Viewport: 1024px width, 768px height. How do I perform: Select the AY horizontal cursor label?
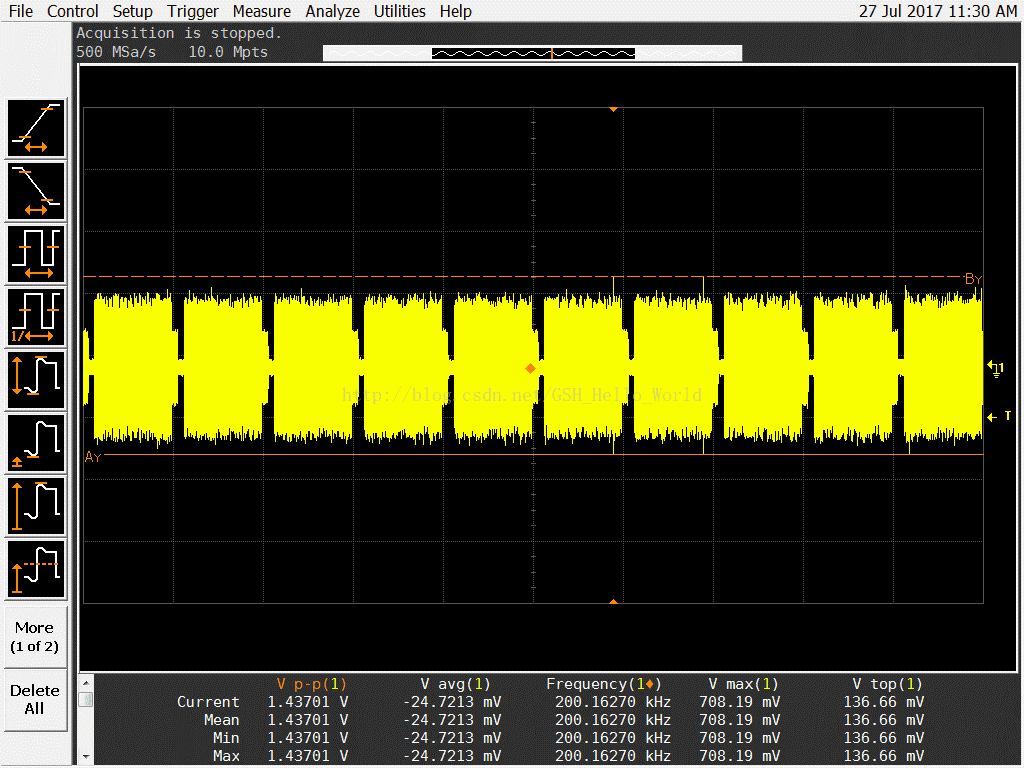tap(93, 457)
